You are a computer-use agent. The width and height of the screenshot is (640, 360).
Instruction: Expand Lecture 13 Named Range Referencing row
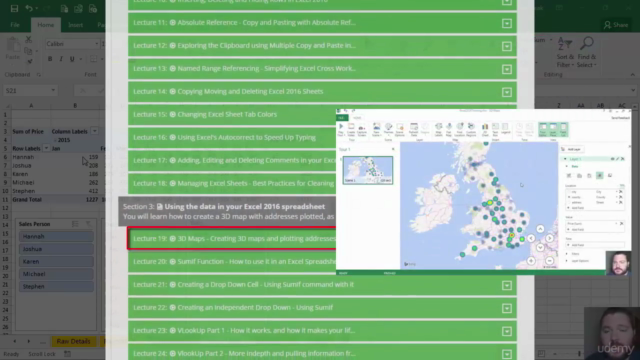point(507,69)
